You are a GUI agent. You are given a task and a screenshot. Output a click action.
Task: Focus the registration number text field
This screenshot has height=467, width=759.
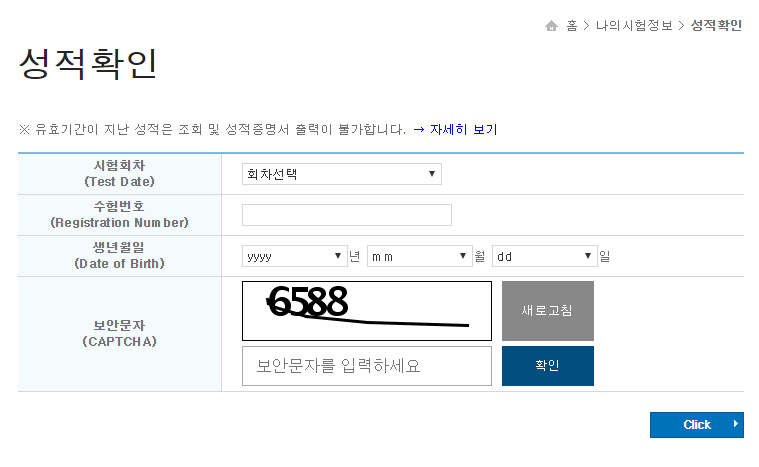(346, 215)
